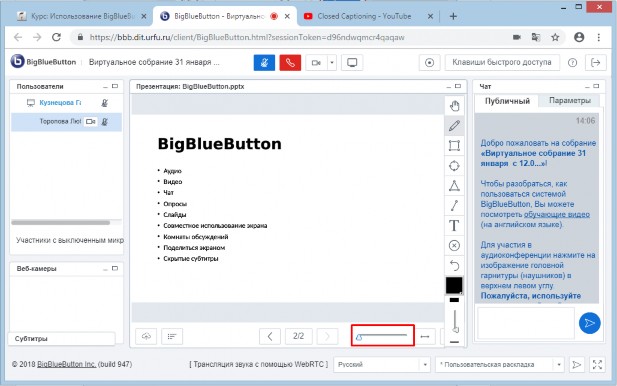
Task: Select the Pencil drawing tool
Action: point(454,126)
